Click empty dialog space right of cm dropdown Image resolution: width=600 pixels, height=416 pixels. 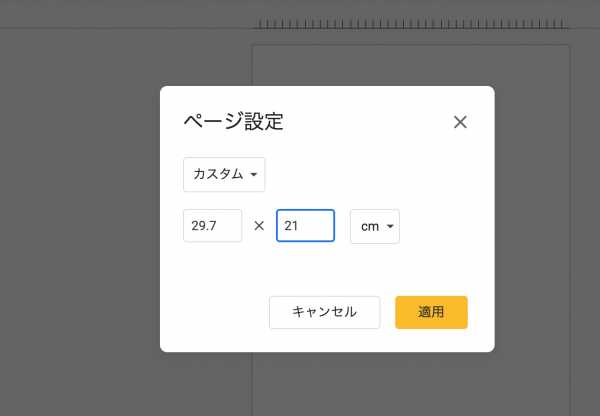[445, 226]
